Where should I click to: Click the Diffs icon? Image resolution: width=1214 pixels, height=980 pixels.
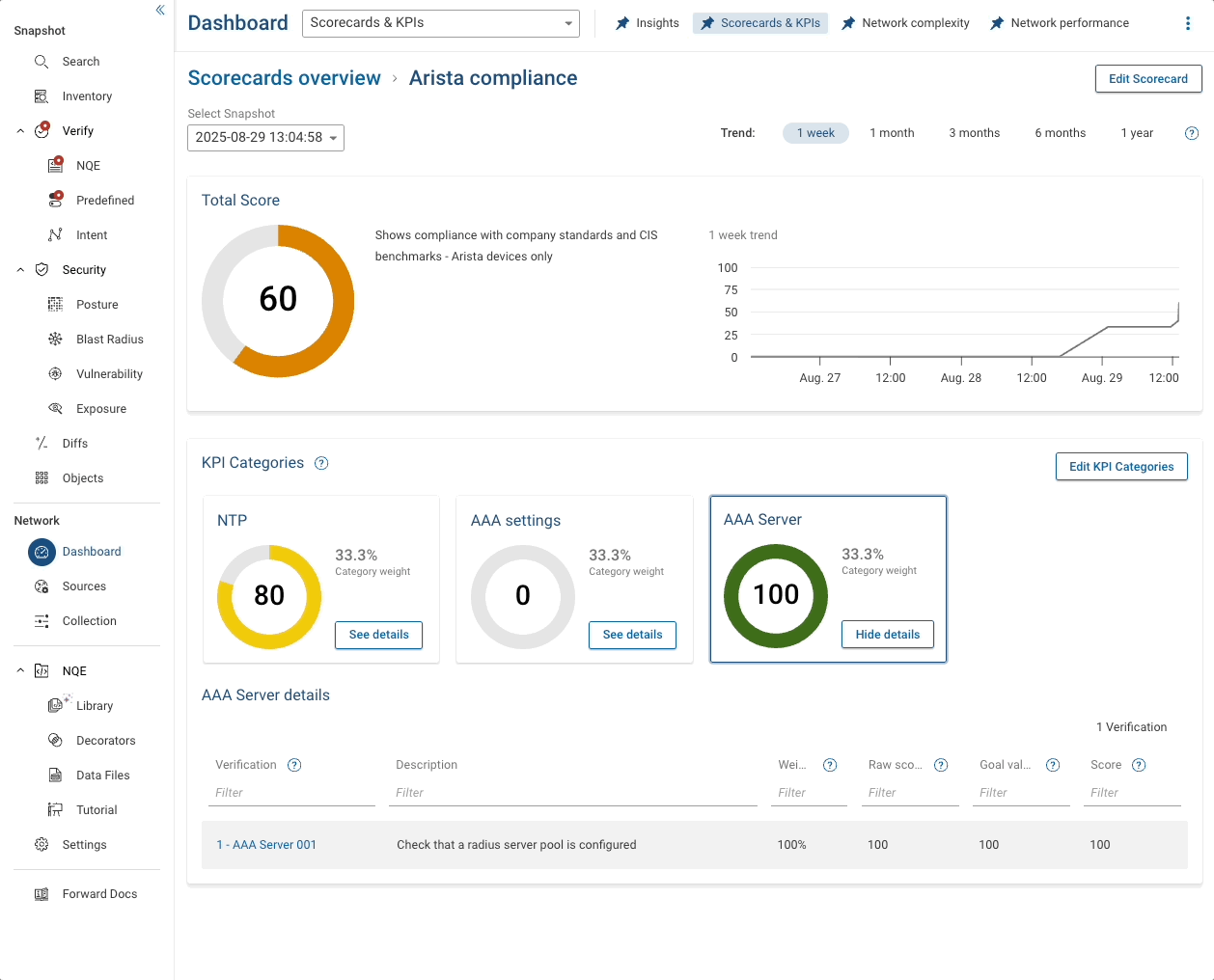tap(41, 444)
